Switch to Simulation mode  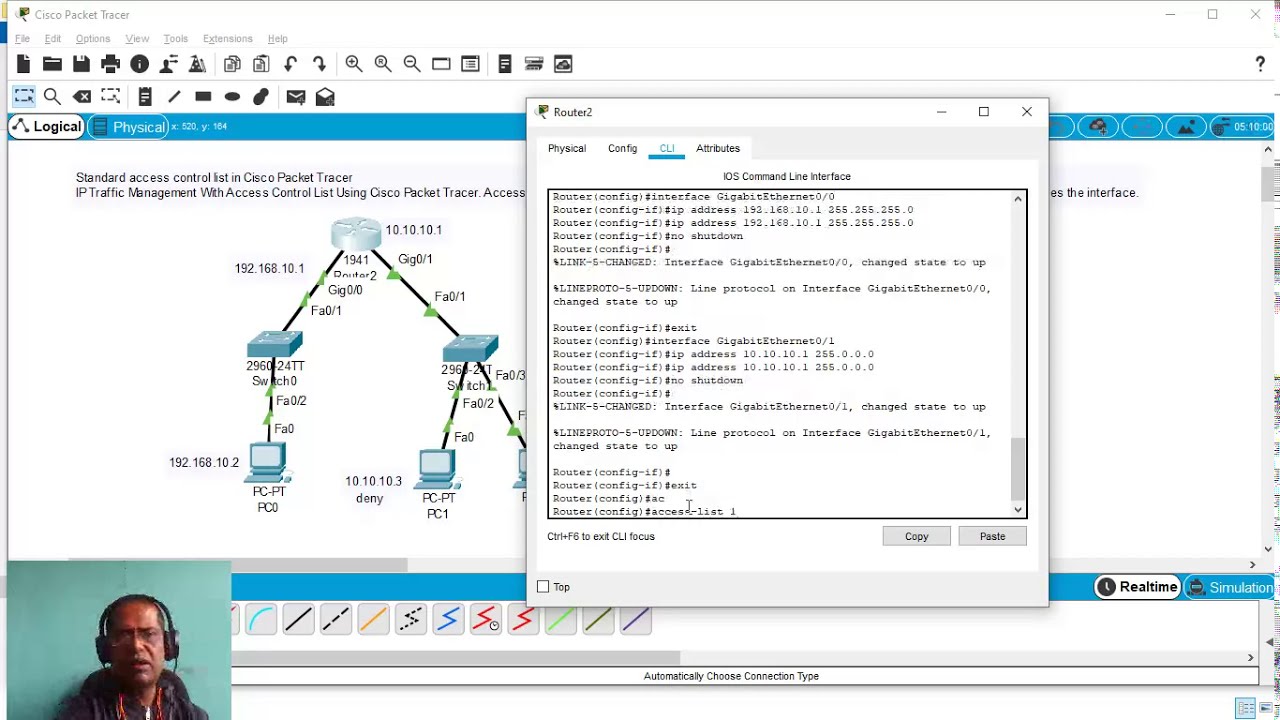pyautogui.click(x=1229, y=587)
